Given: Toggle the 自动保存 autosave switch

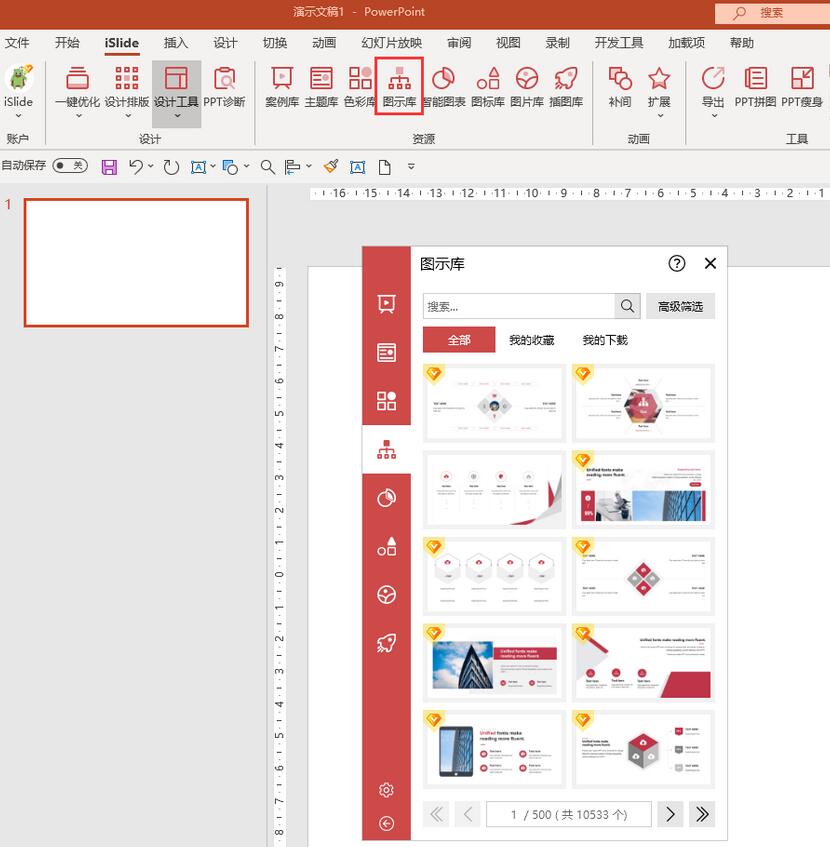Looking at the screenshot, I should 70,165.
